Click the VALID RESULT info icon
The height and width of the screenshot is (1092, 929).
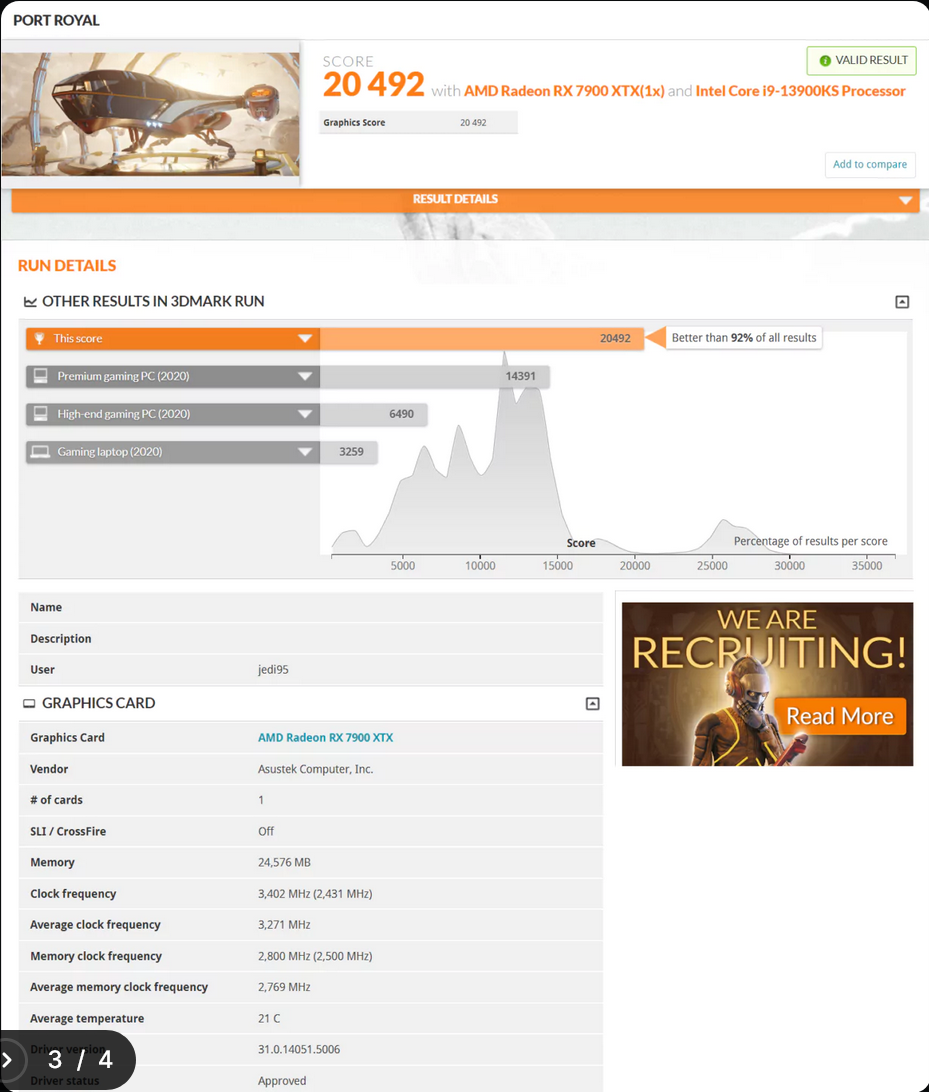825,61
